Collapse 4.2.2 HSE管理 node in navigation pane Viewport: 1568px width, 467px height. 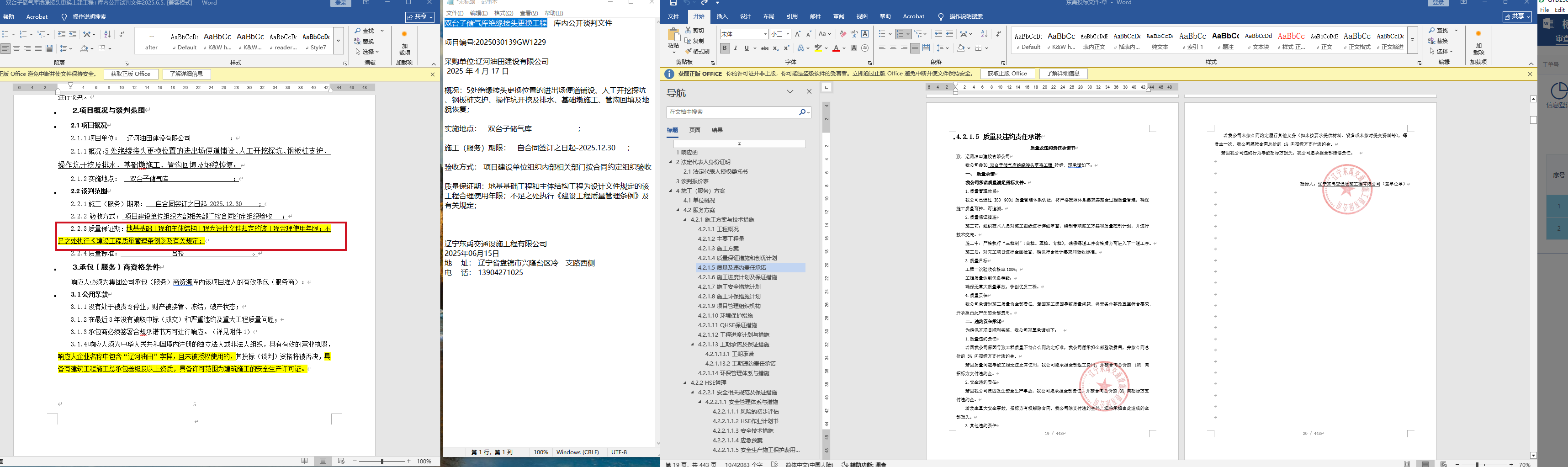[685, 383]
